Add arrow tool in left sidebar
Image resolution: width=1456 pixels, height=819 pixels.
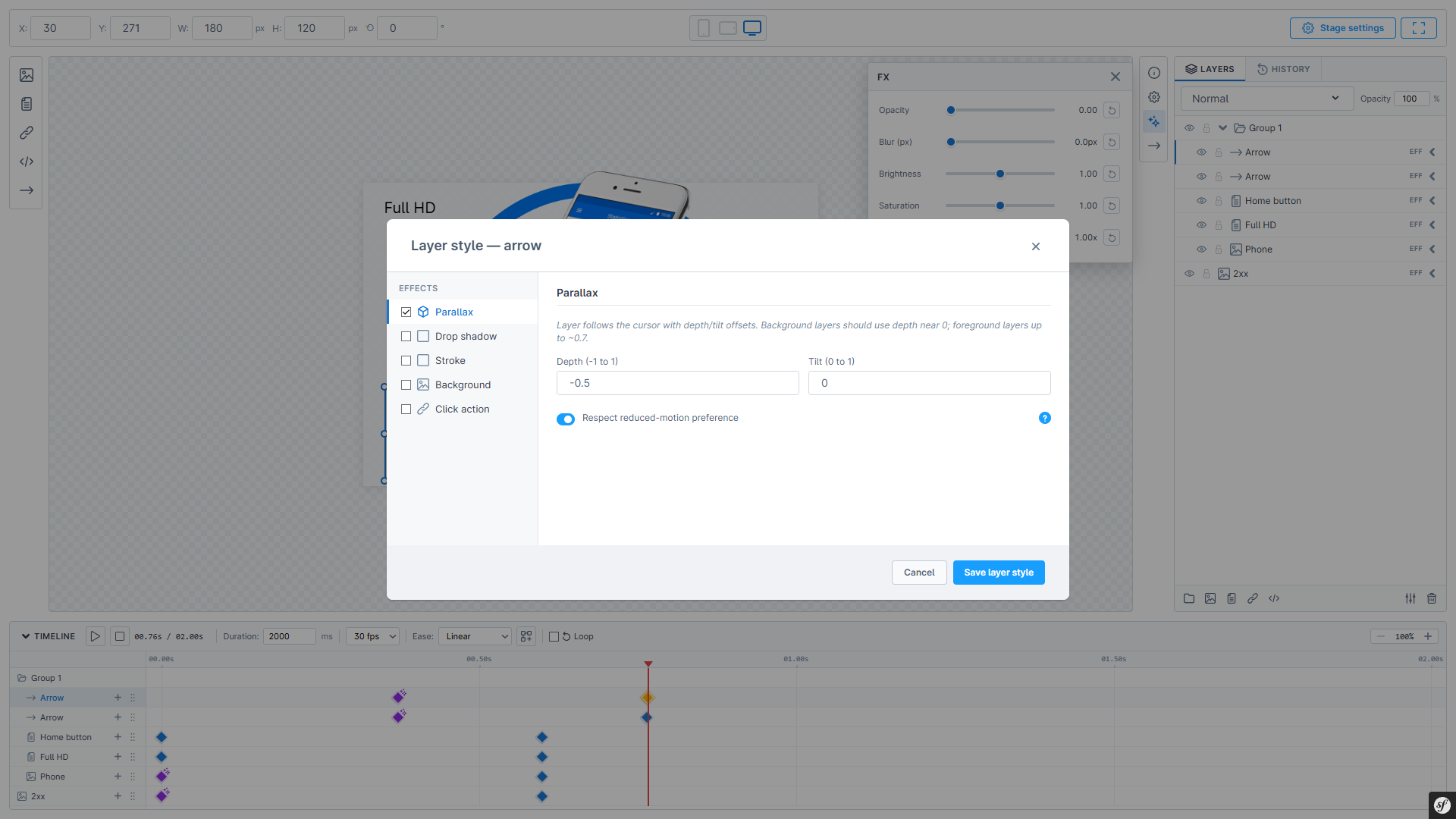pyautogui.click(x=27, y=190)
